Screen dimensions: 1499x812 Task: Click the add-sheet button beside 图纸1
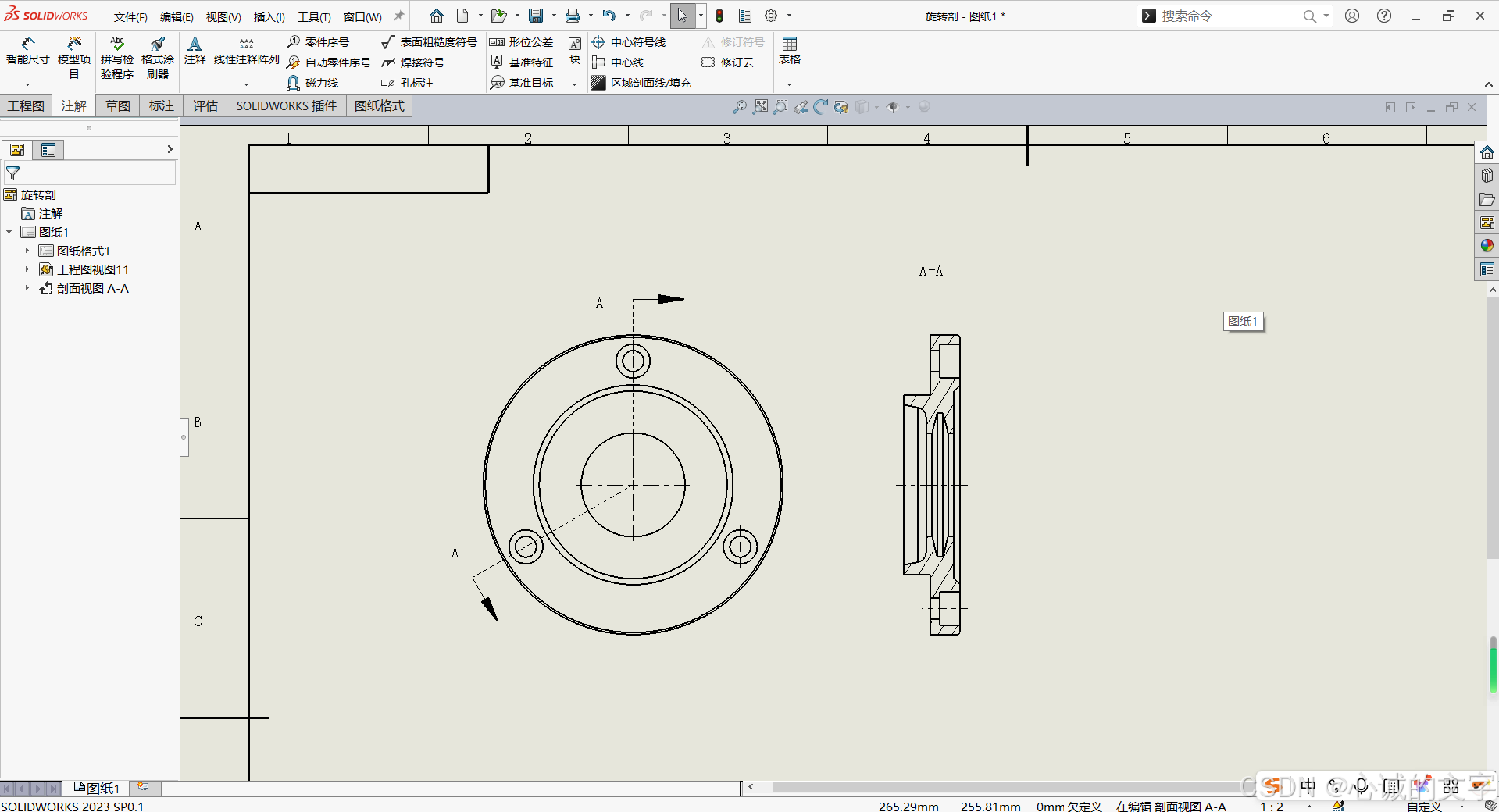coord(144,787)
